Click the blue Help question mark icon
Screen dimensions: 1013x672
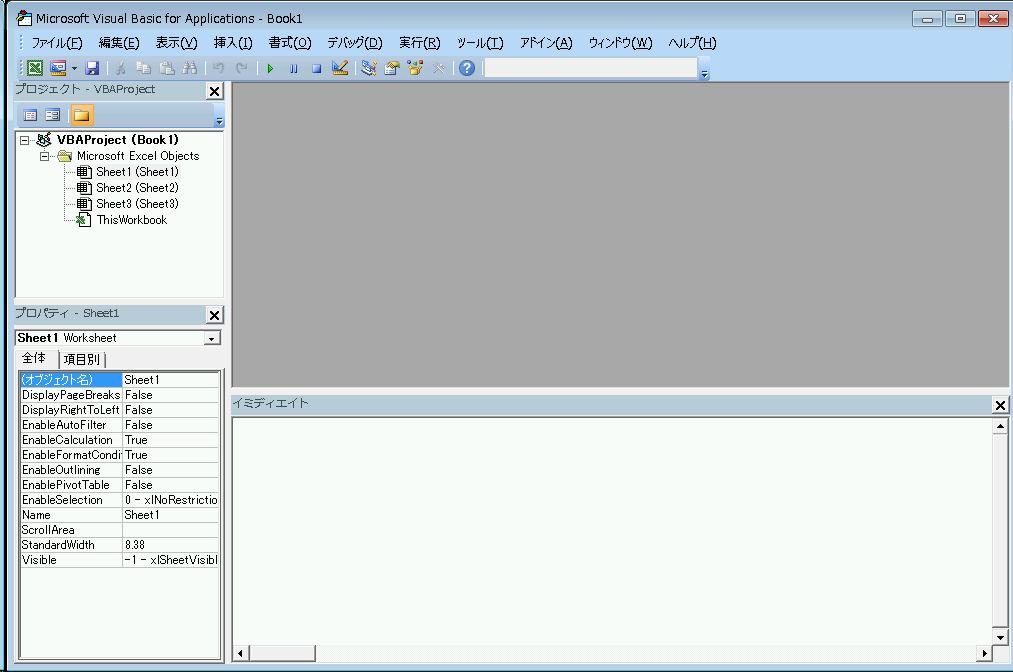pos(466,69)
